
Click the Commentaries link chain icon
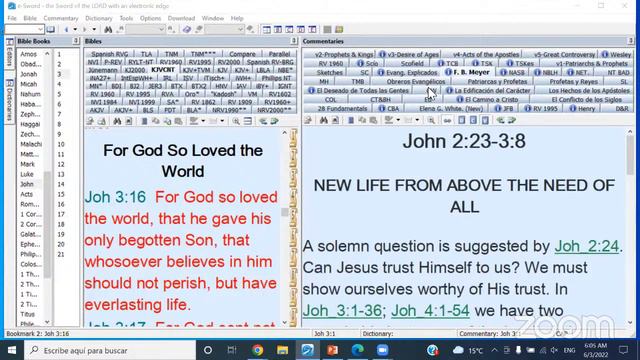coord(447,120)
